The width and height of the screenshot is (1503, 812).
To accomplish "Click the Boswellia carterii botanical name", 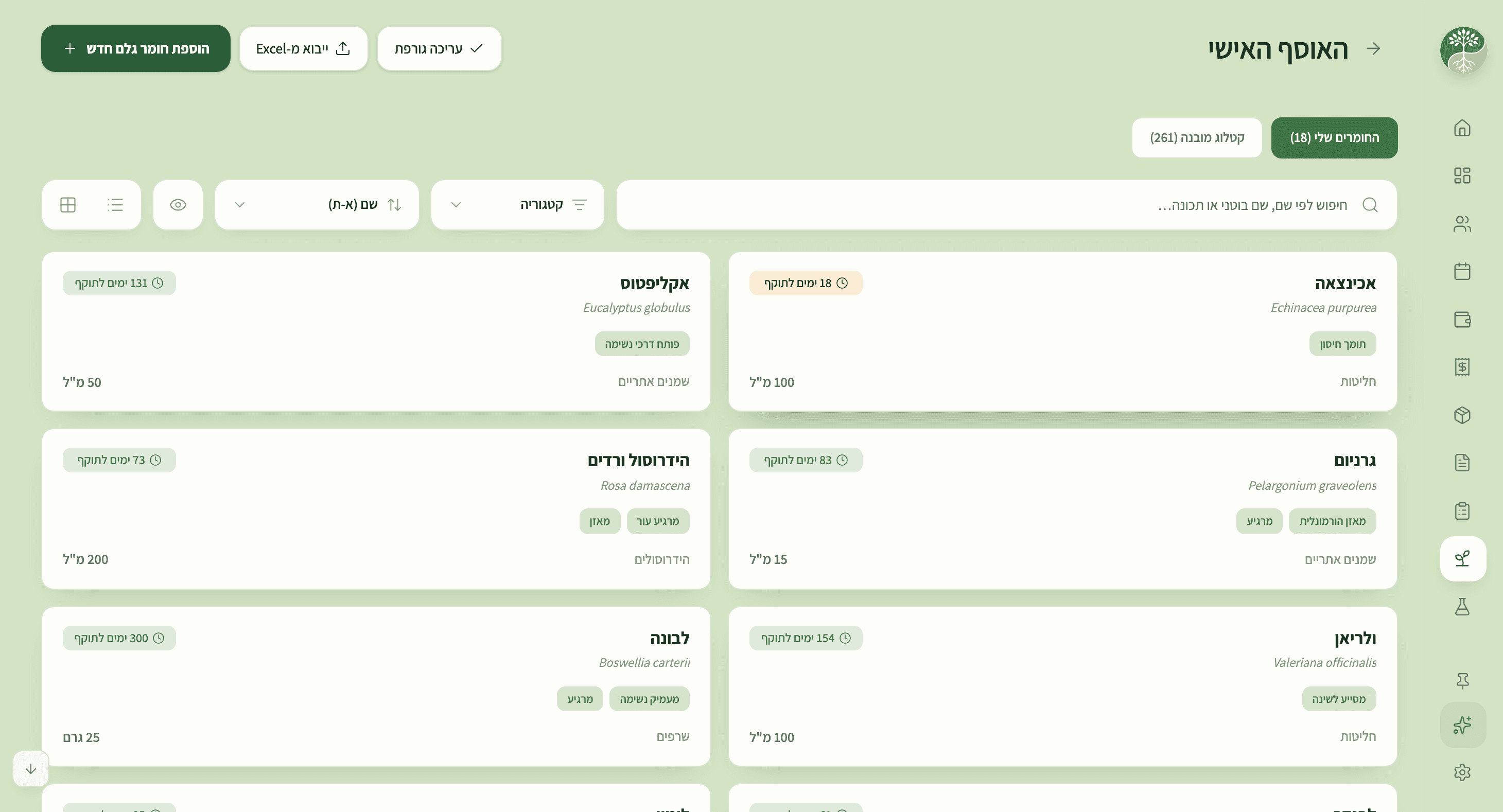I will pos(644,663).
